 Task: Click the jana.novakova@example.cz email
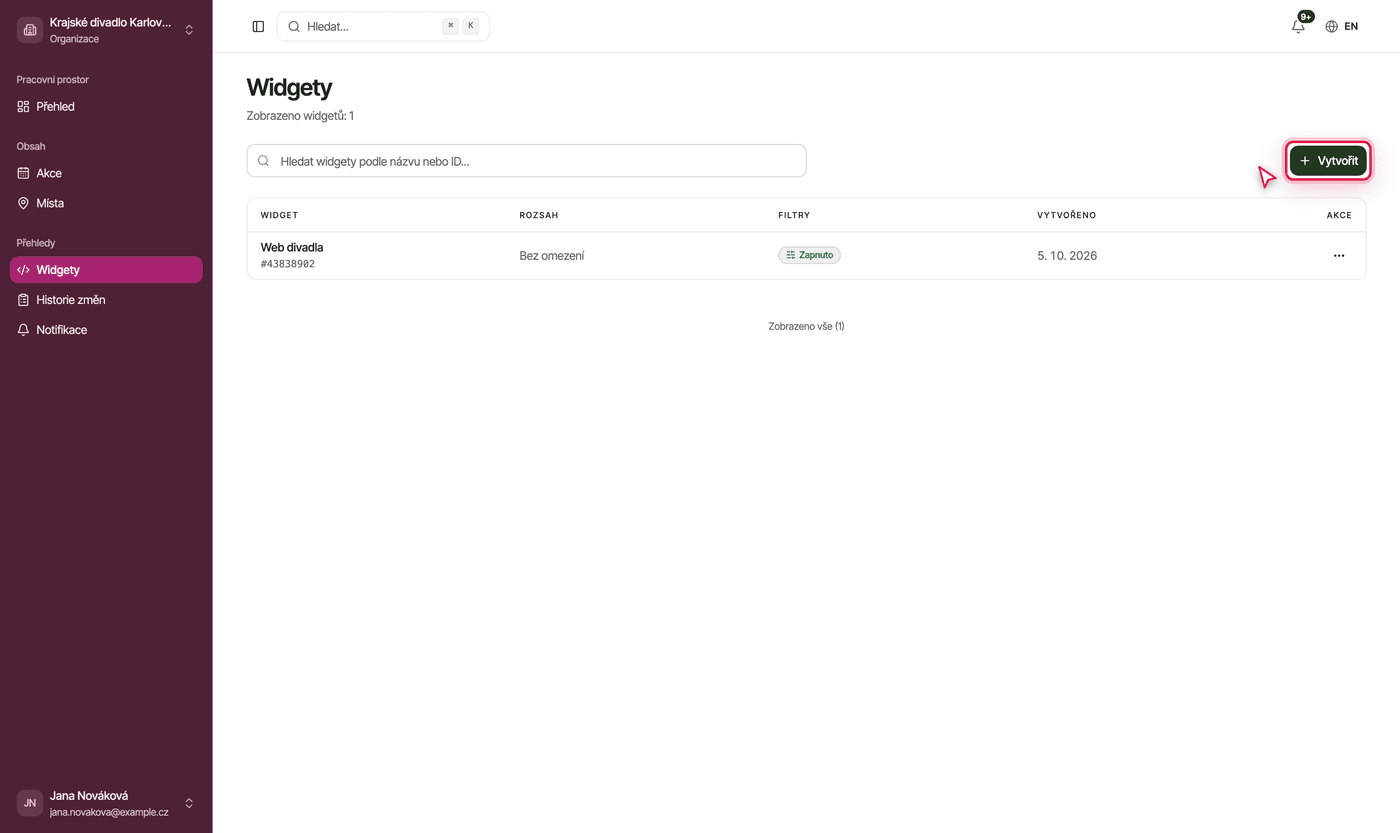click(x=109, y=812)
